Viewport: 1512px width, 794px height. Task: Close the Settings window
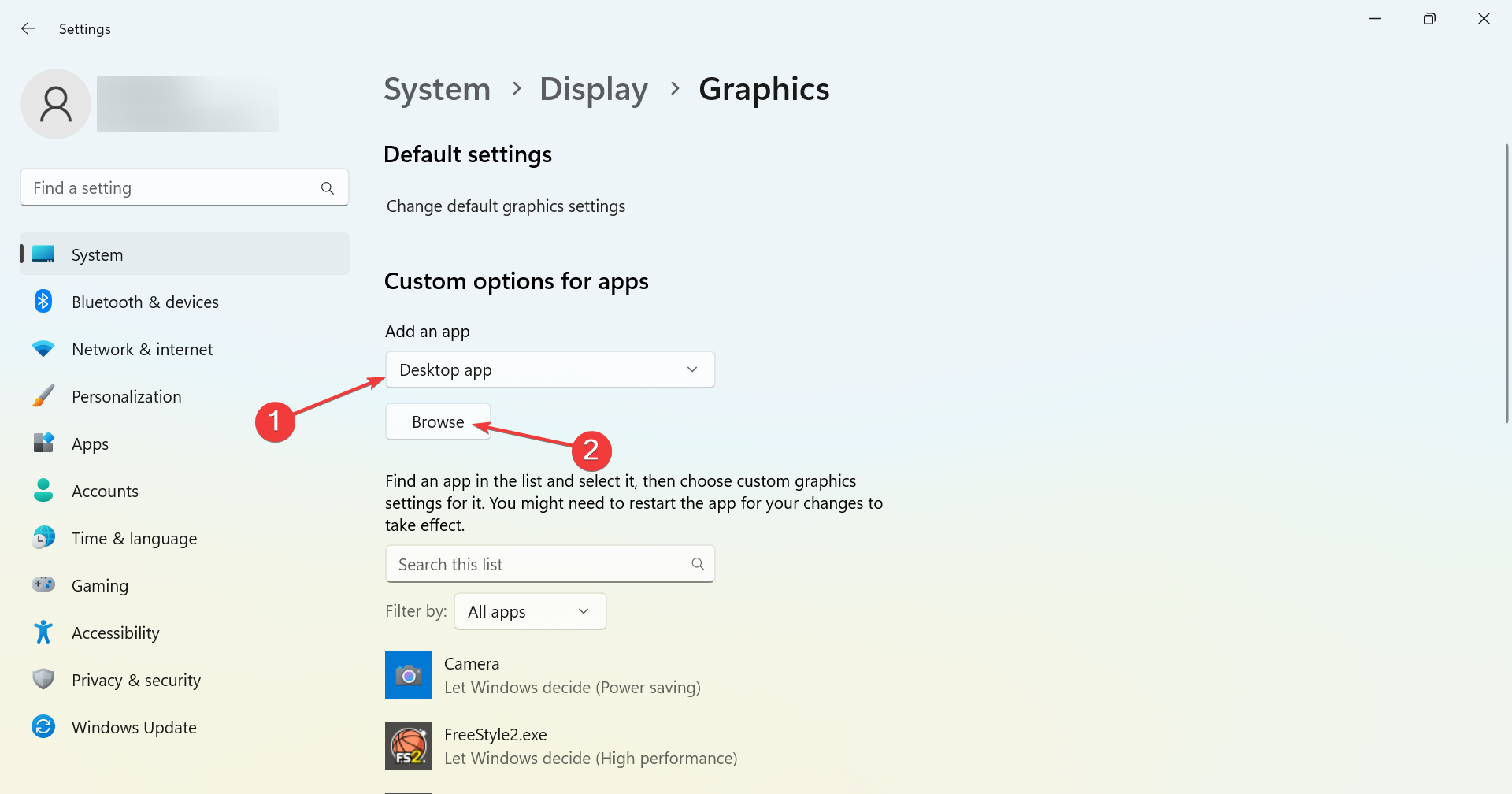coord(1484,19)
